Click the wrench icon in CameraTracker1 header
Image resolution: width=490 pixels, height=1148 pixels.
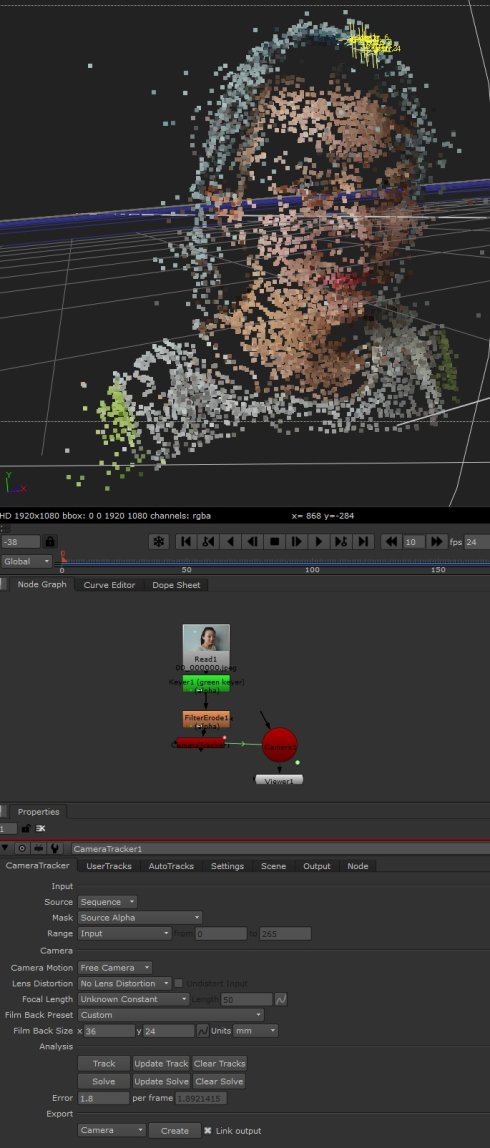click(x=54, y=849)
